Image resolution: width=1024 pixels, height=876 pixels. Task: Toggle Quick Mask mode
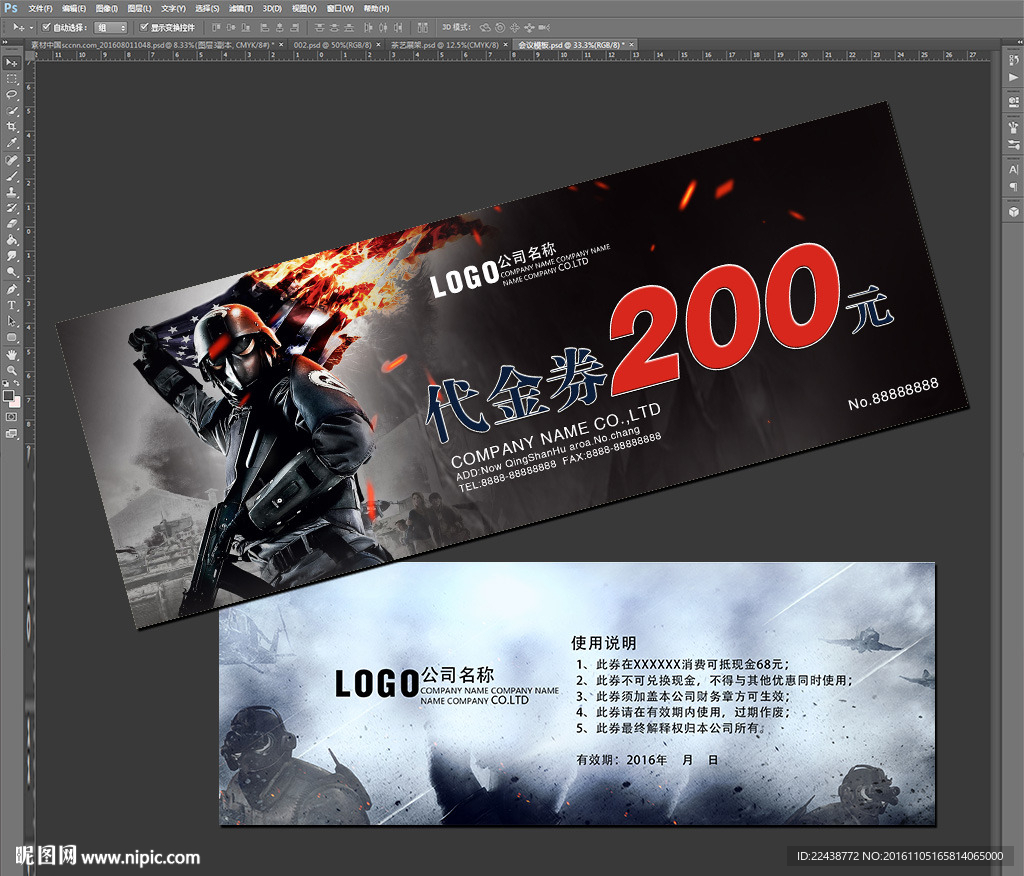12,417
